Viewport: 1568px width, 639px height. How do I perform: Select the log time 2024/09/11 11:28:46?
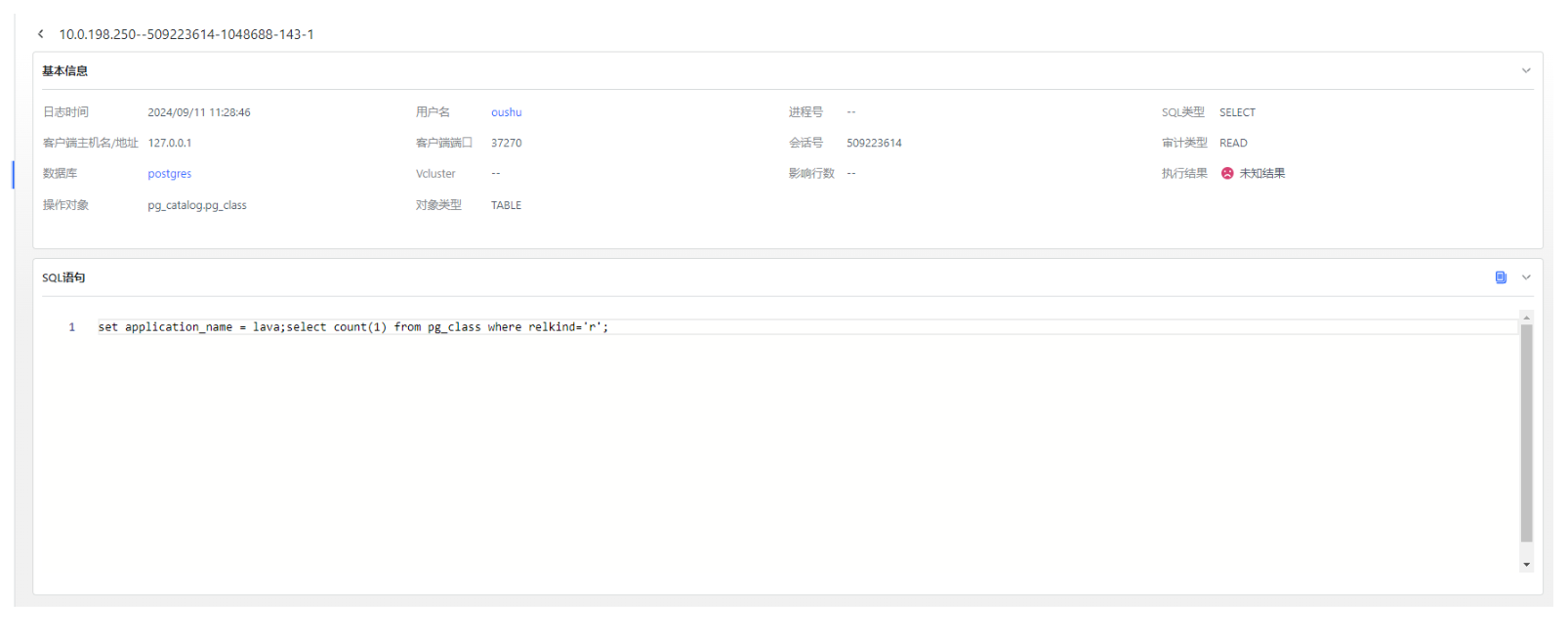[199, 112]
